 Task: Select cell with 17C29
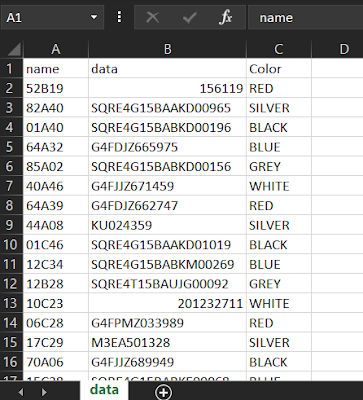(56, 342)
